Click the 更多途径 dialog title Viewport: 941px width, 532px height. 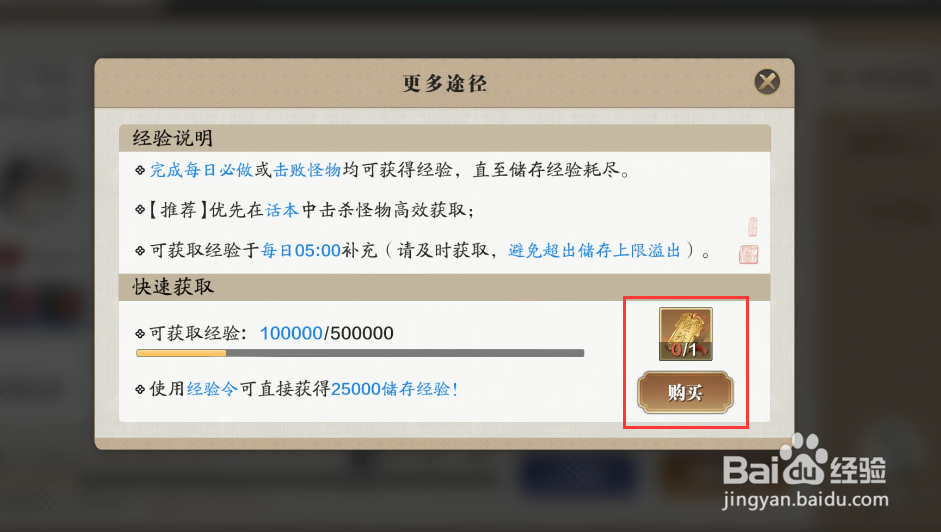coord(445,83)
